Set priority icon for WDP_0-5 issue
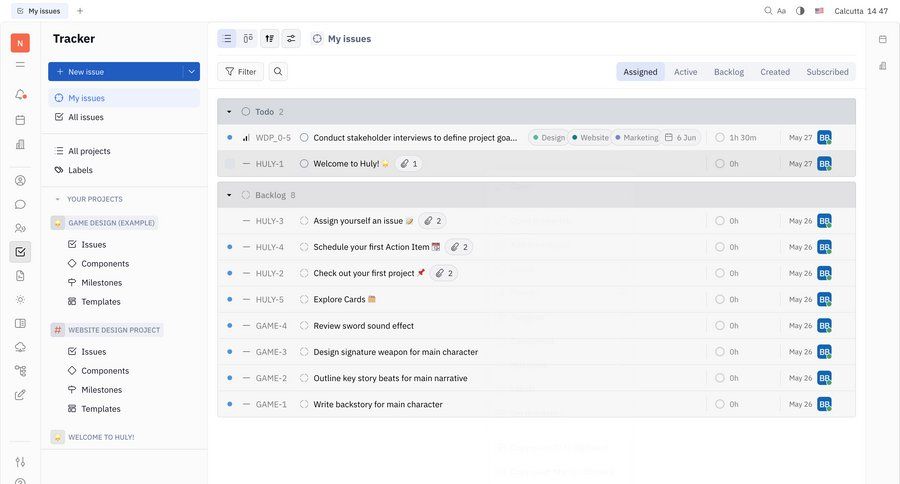This screenshot has height=484, width=900. tap(246, 138)
